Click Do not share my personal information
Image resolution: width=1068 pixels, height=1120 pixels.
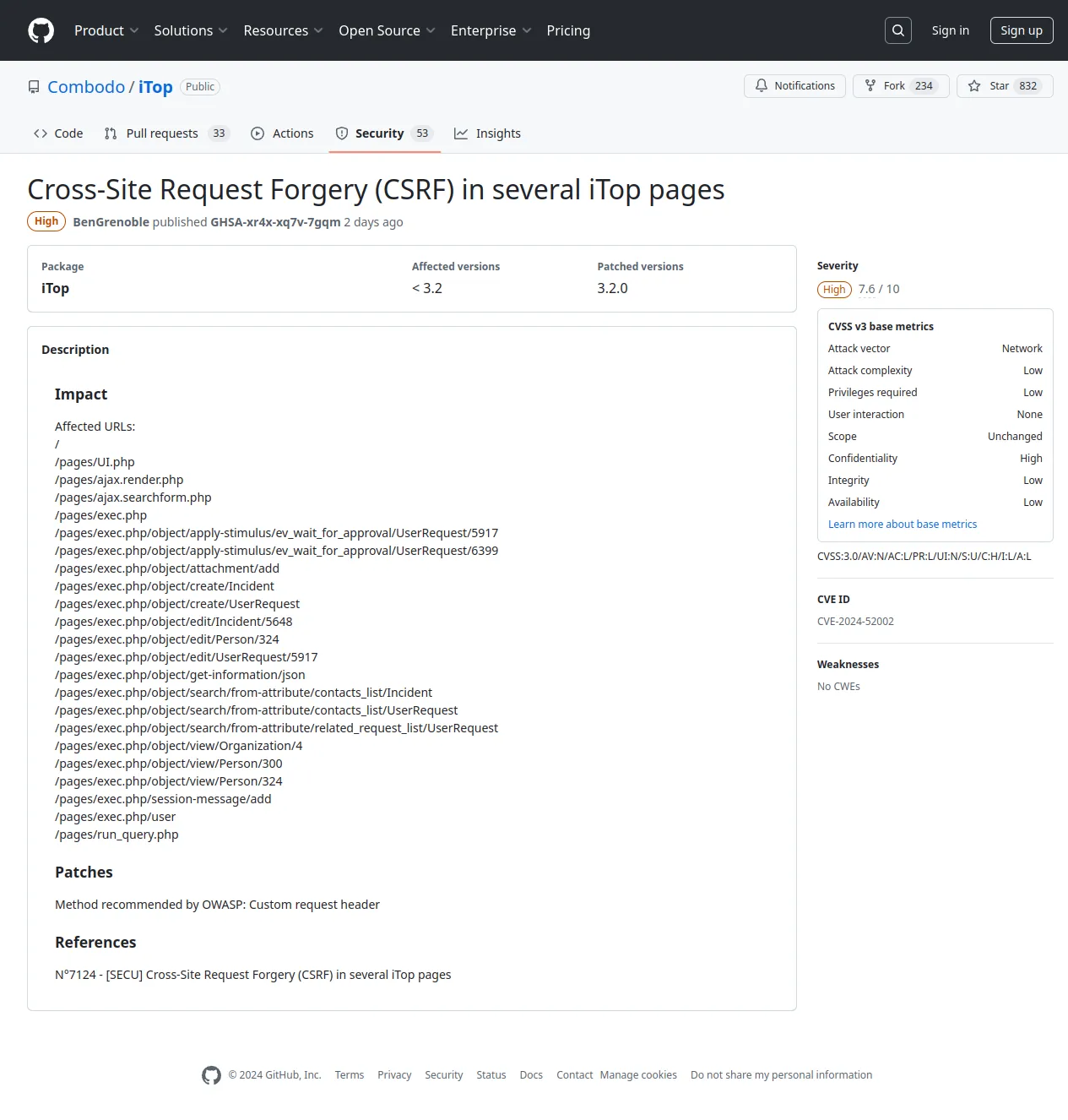click(x=781, y=1074)
